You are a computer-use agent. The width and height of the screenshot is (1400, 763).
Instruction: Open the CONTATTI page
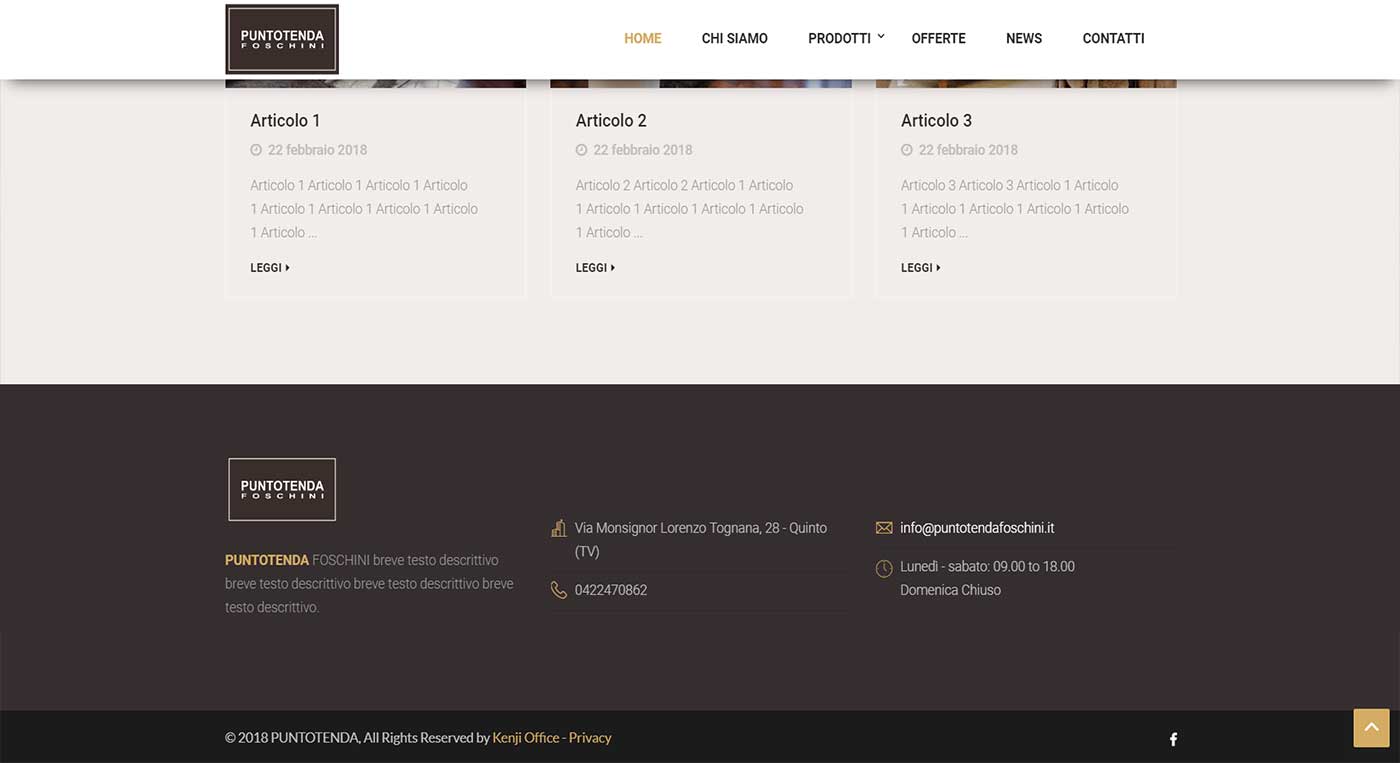(1113, 39)
